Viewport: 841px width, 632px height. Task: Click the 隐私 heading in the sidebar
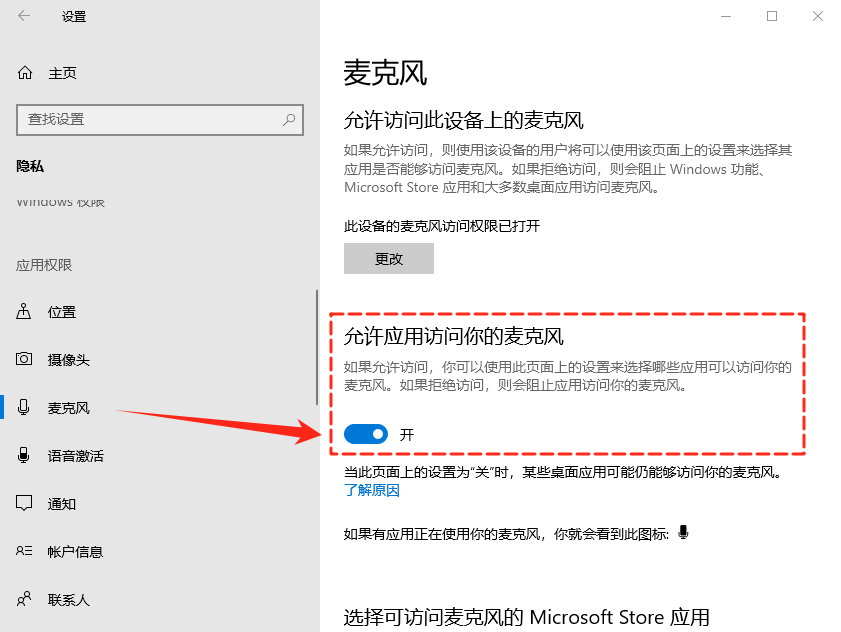30,167
